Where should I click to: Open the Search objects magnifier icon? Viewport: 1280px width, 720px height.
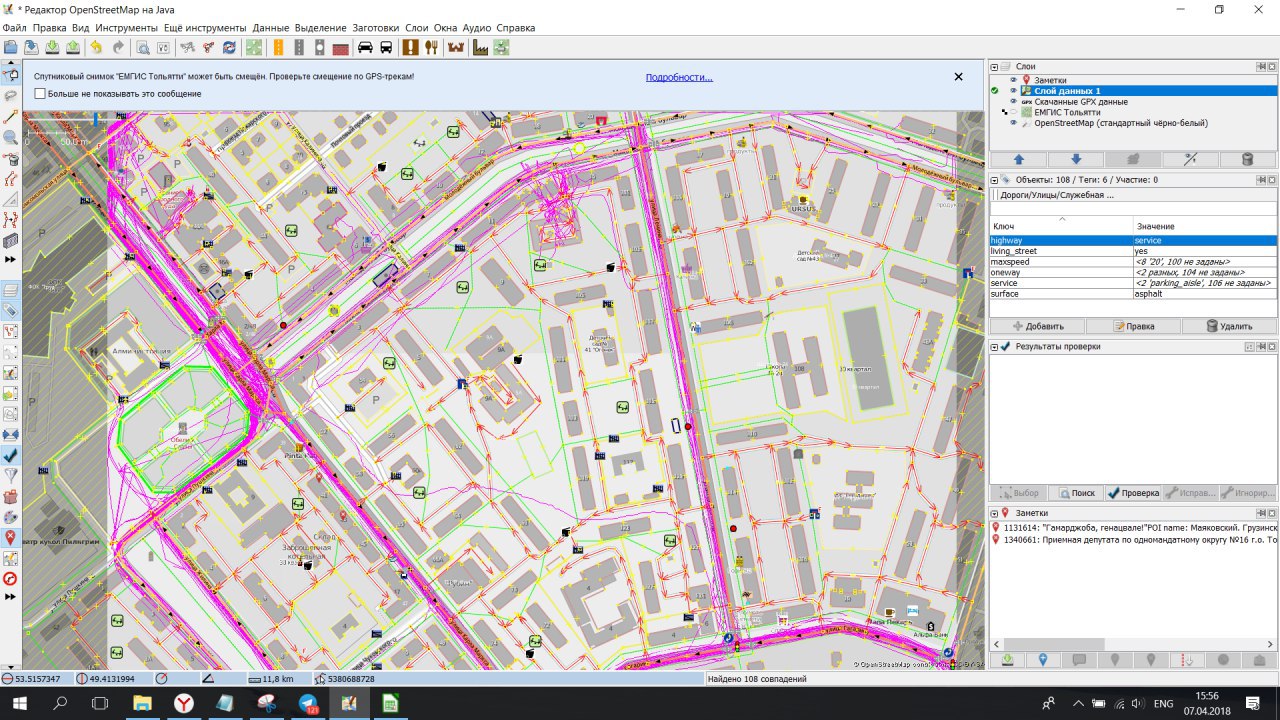143,47
